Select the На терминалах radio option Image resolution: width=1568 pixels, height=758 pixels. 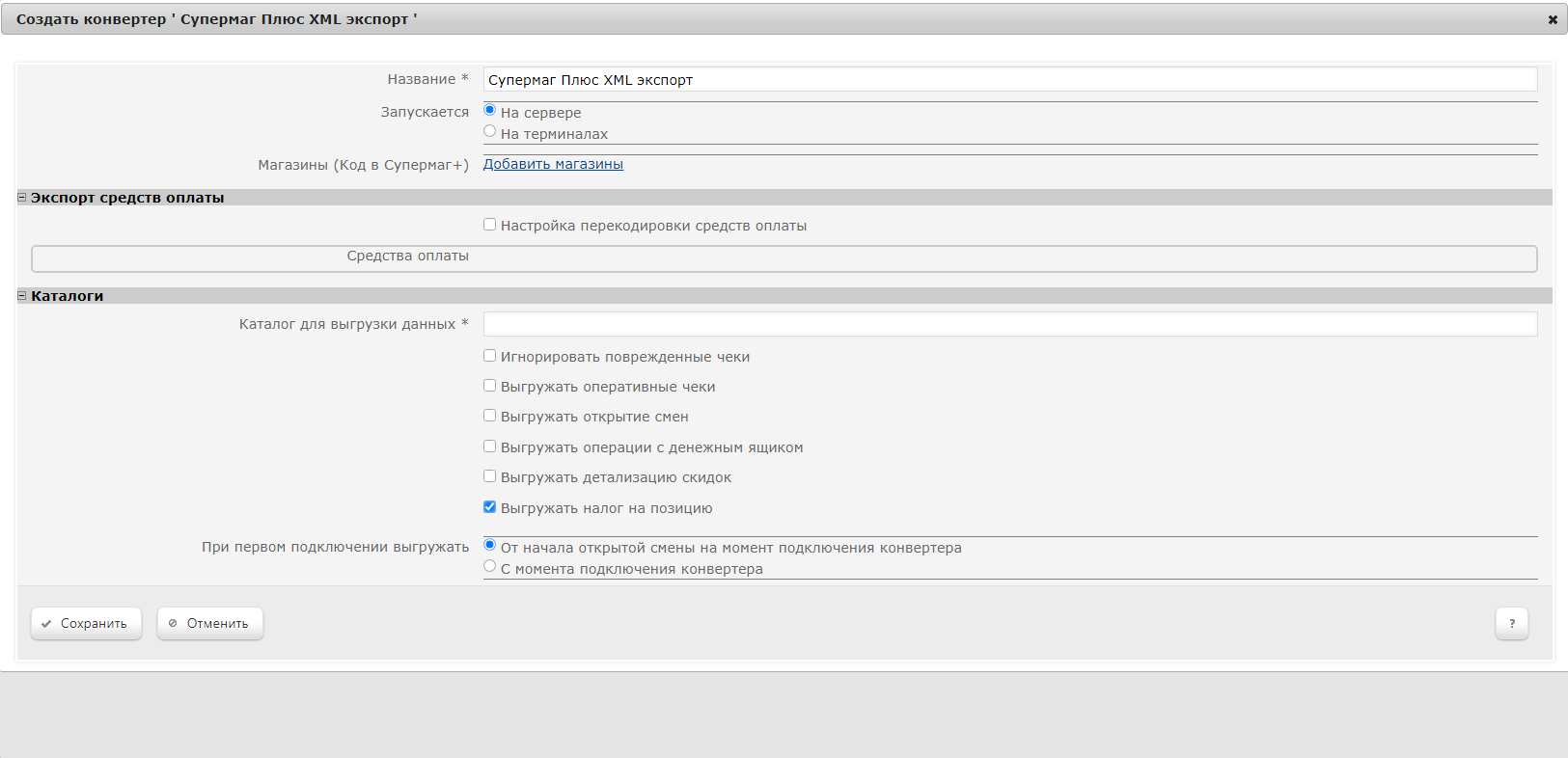tap(490, 132)
